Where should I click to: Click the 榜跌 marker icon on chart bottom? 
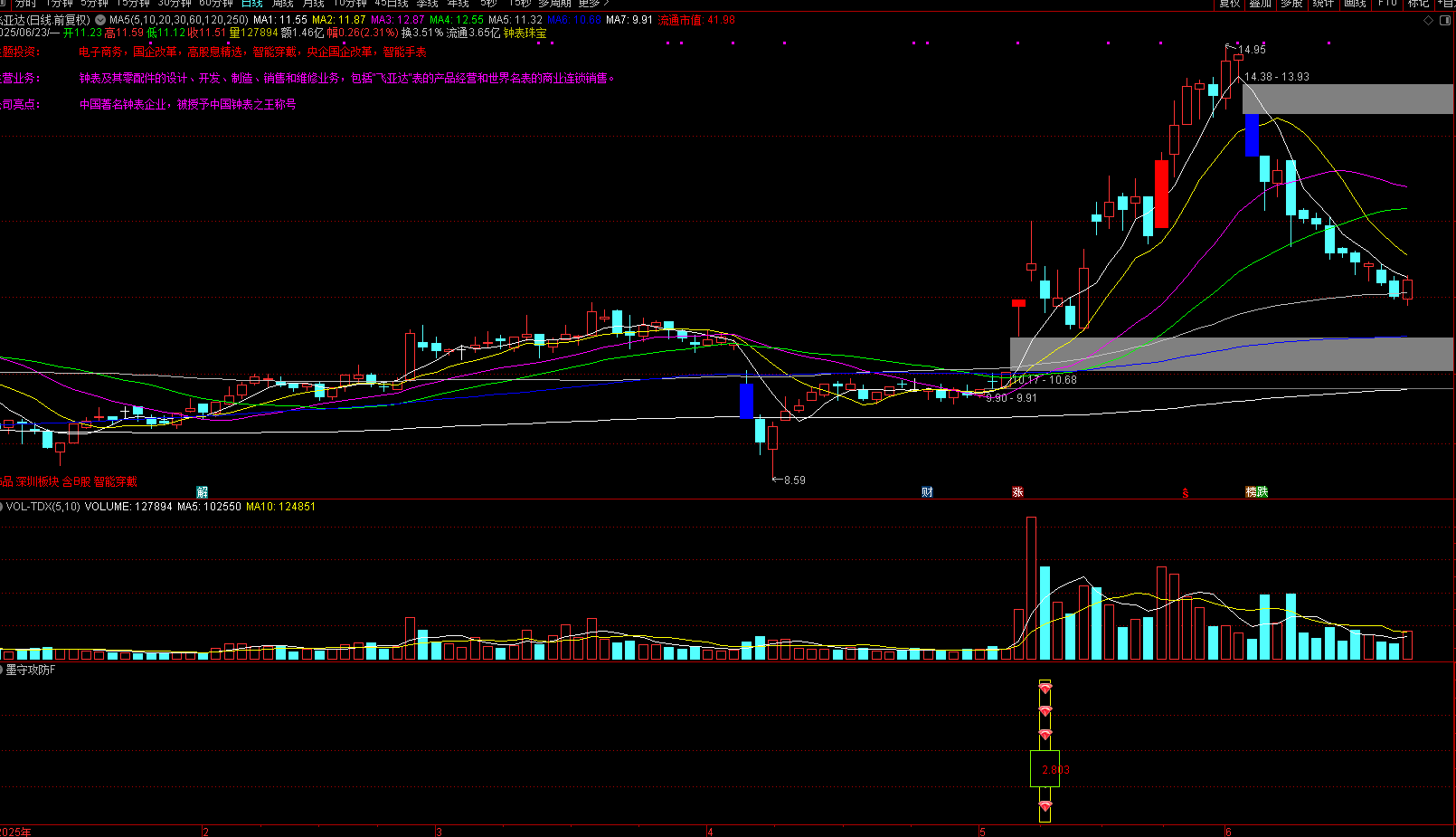[1257, 492]
